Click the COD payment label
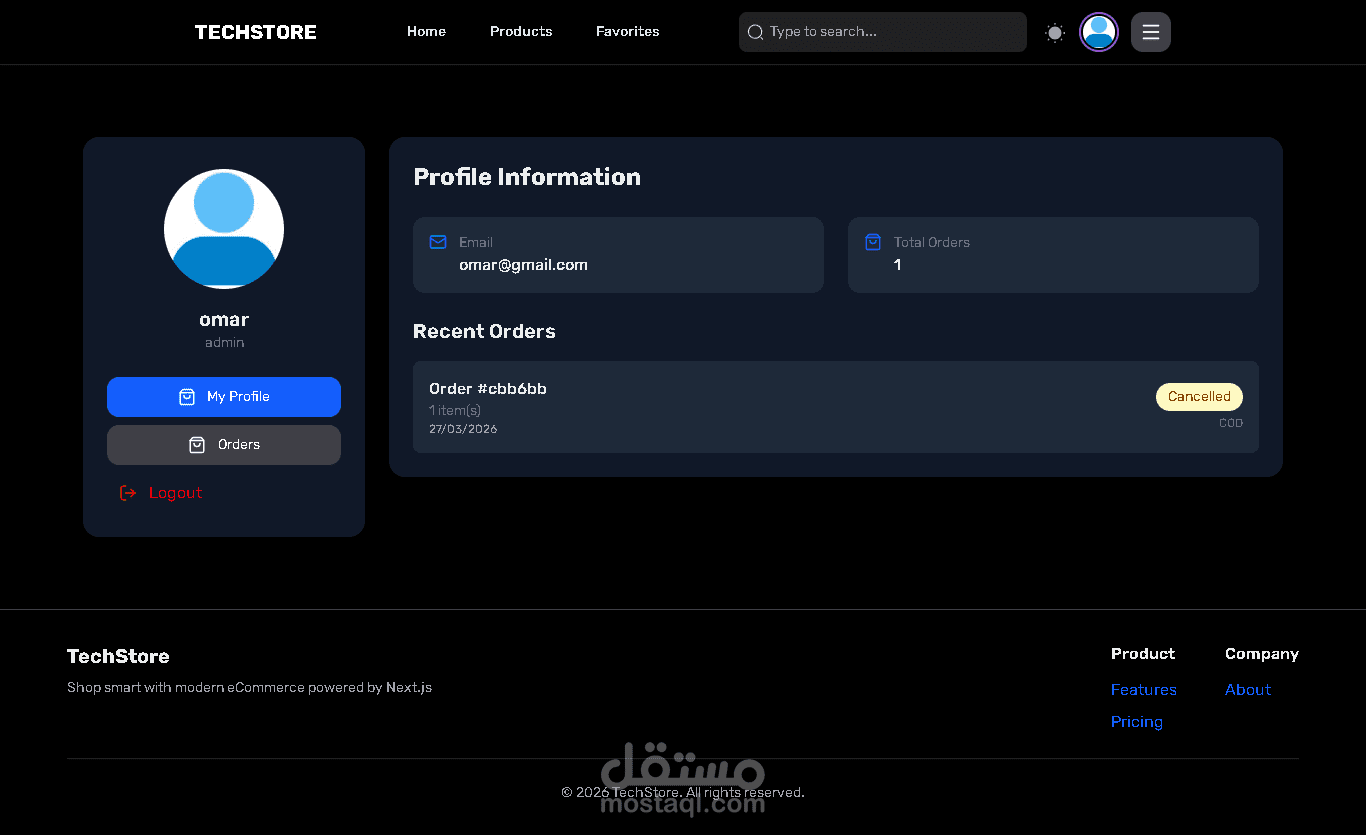The height and width of the screenshot is (835, 1366). coord(1231,423)
